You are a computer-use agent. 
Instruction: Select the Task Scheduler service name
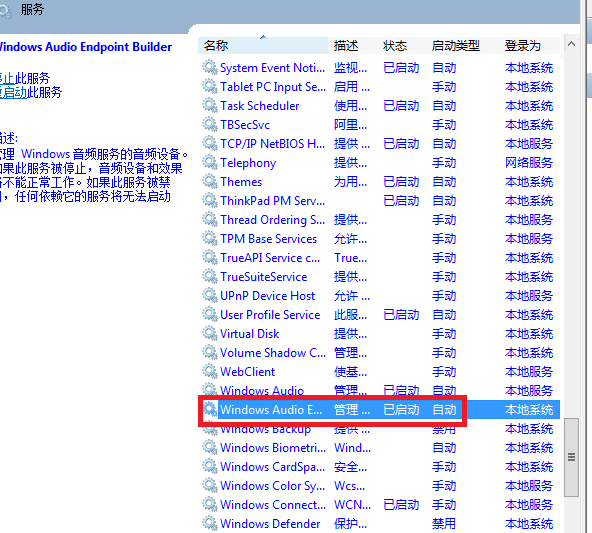point(260,106)
